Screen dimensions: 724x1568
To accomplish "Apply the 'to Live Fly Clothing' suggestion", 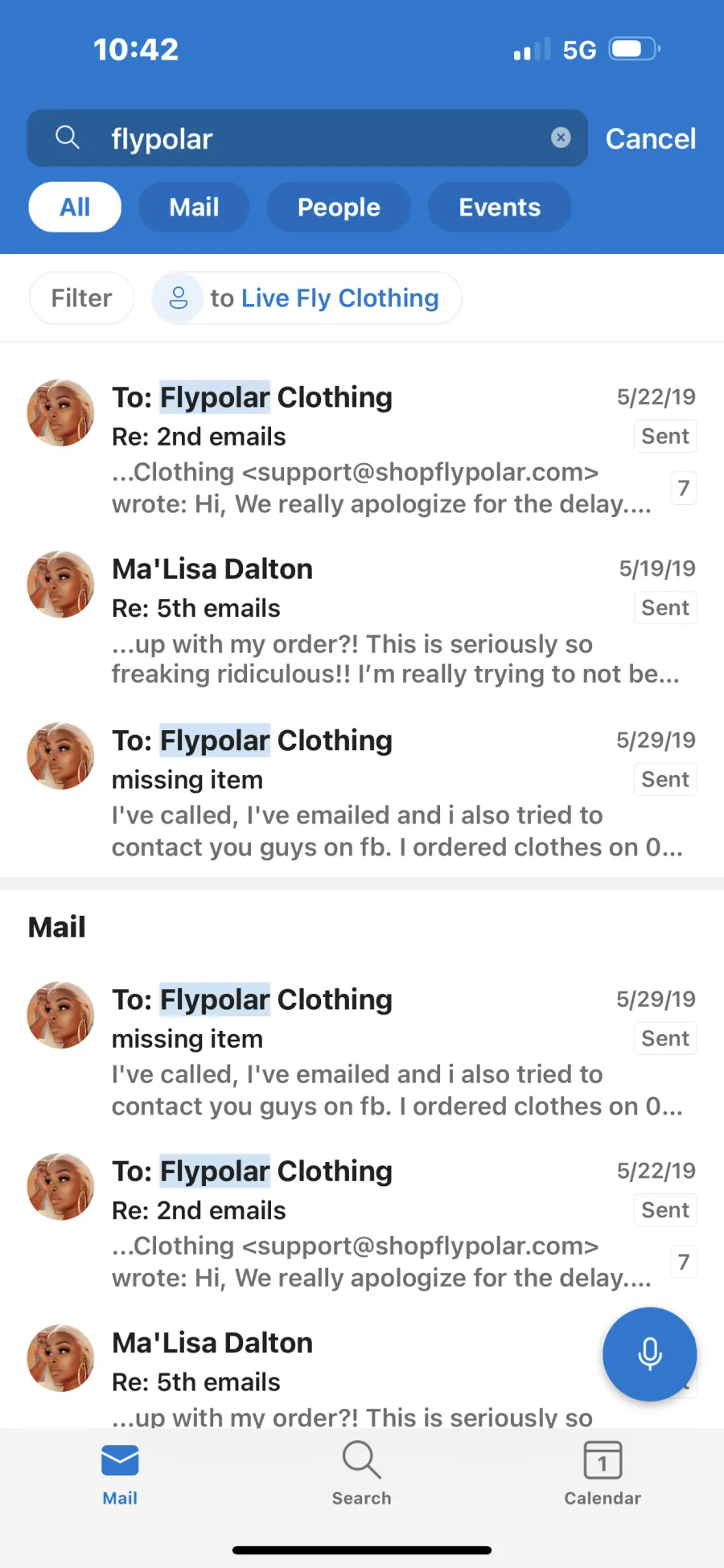I will 323,298.
